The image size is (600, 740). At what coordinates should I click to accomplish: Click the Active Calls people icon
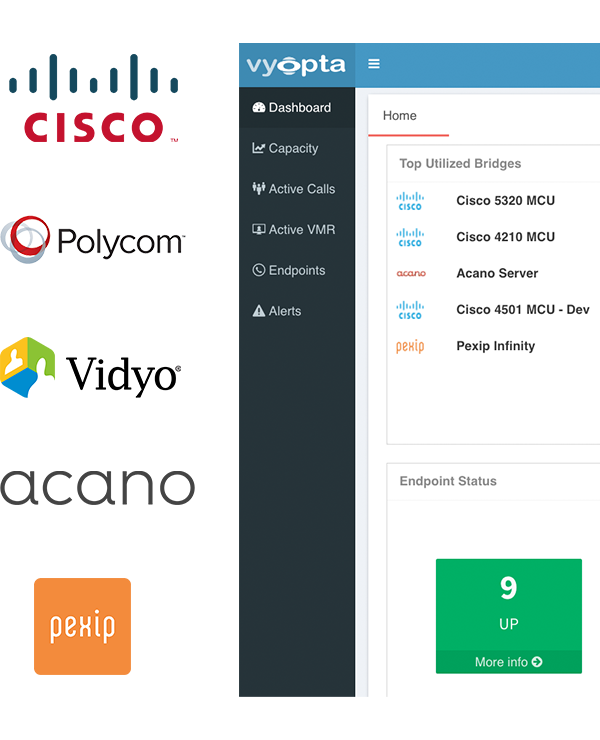pyautogui.click(x=259, y=189)
